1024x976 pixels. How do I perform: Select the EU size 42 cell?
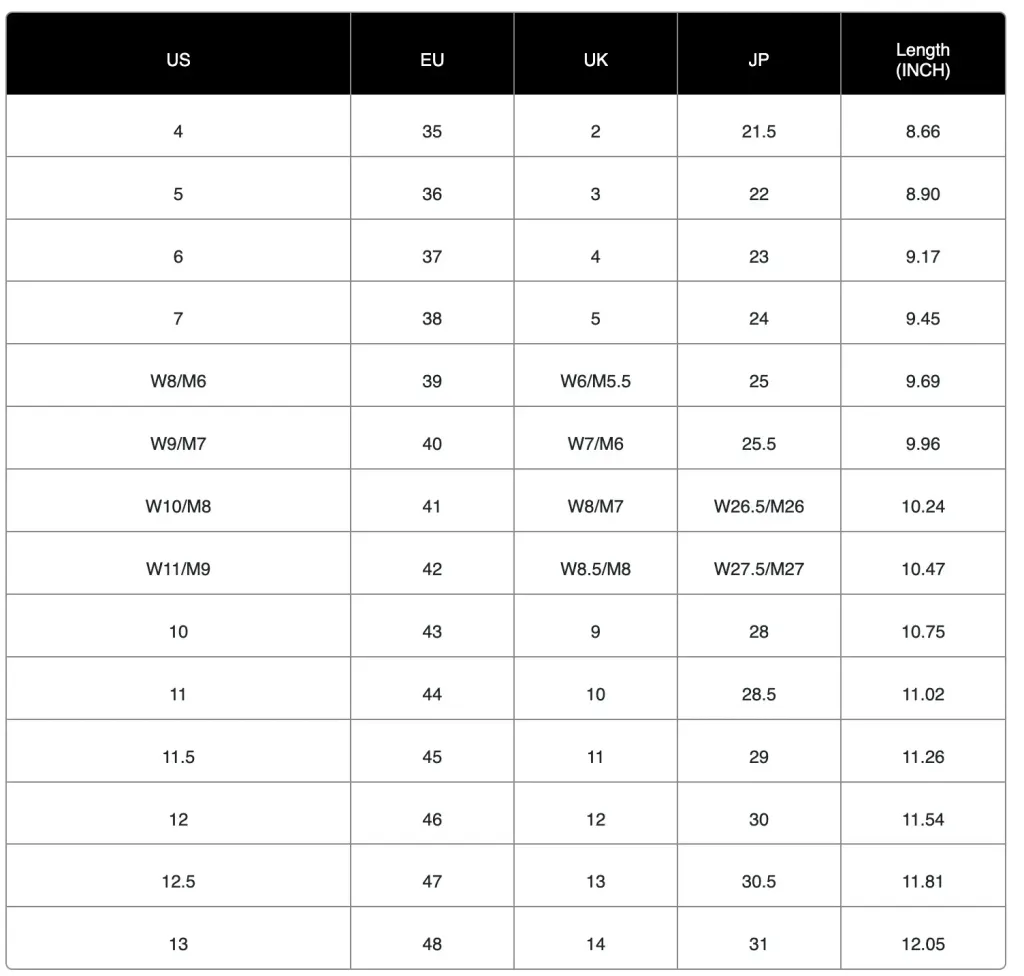point(432,569)
